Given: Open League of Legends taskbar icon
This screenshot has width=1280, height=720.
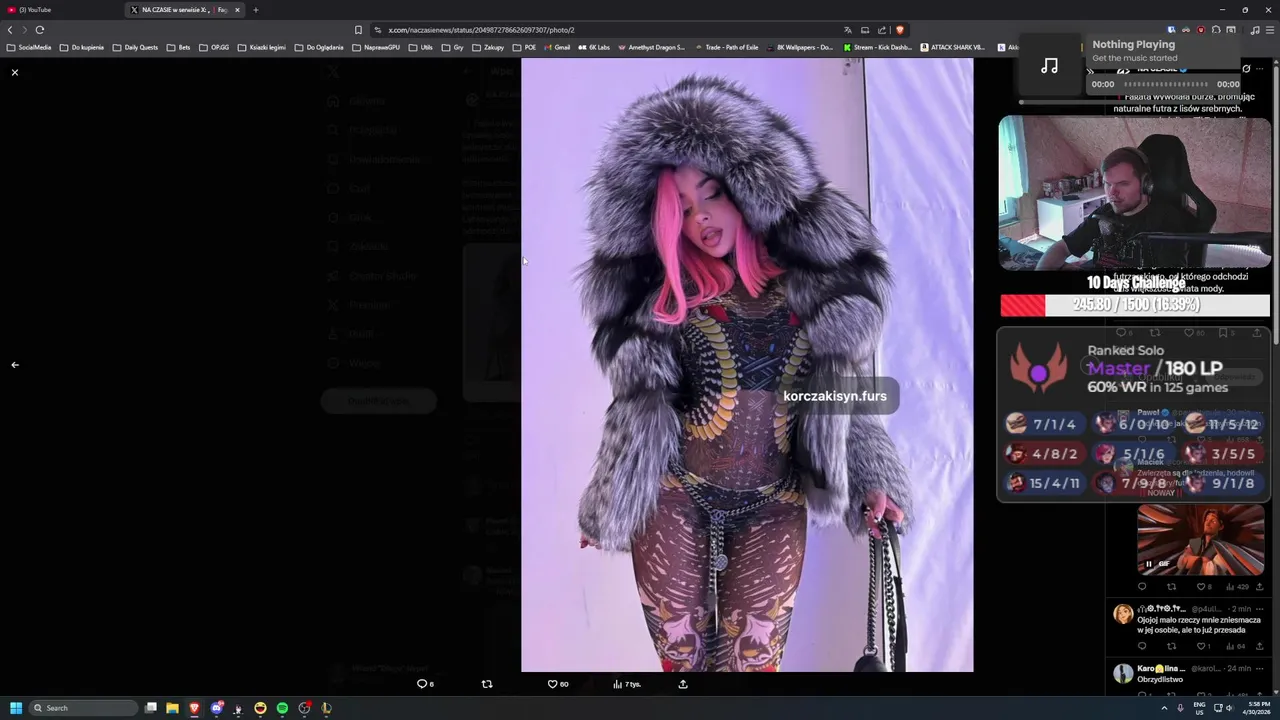Looking at the screenshot, I should [326, 708].
